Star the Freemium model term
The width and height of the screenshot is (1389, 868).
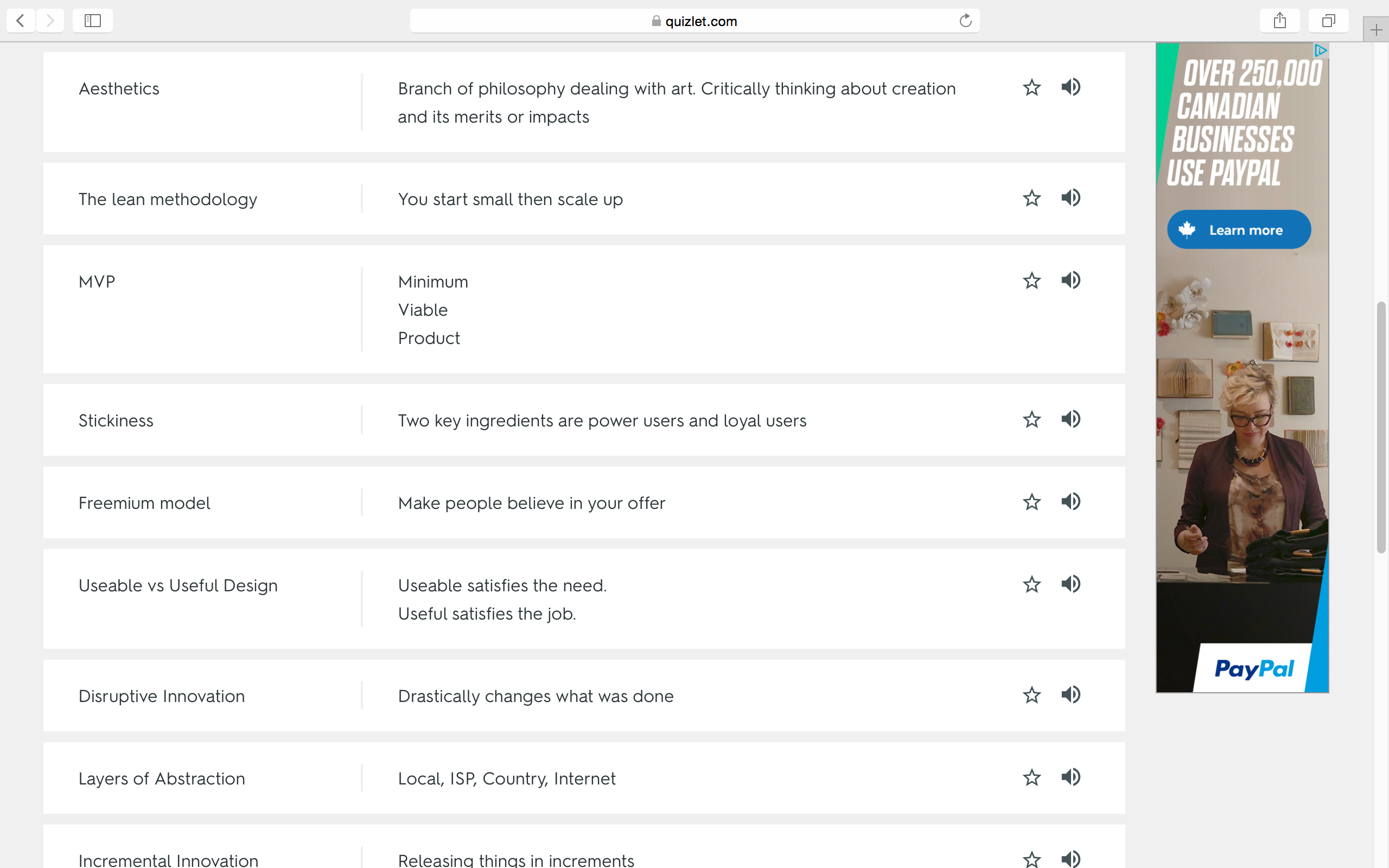(x=1031, y=502)
